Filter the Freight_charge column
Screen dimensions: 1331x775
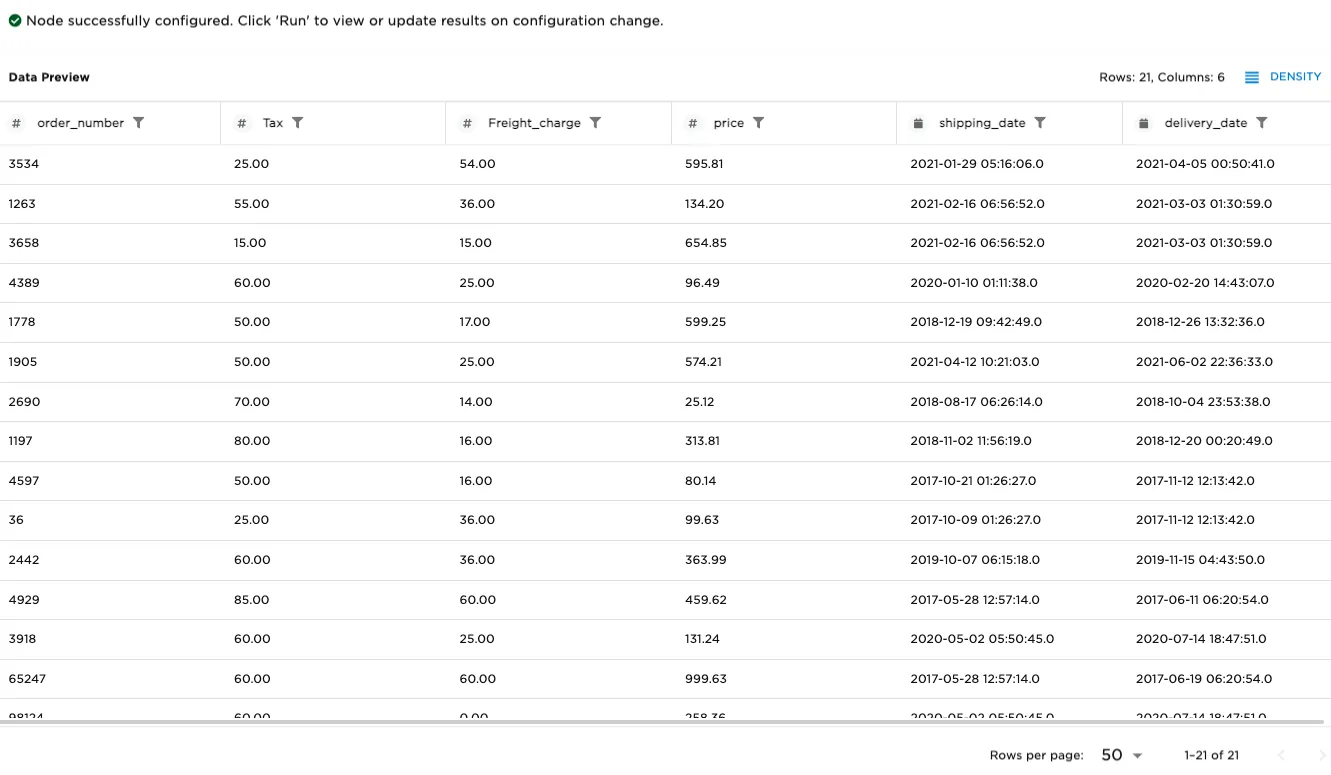595,123
